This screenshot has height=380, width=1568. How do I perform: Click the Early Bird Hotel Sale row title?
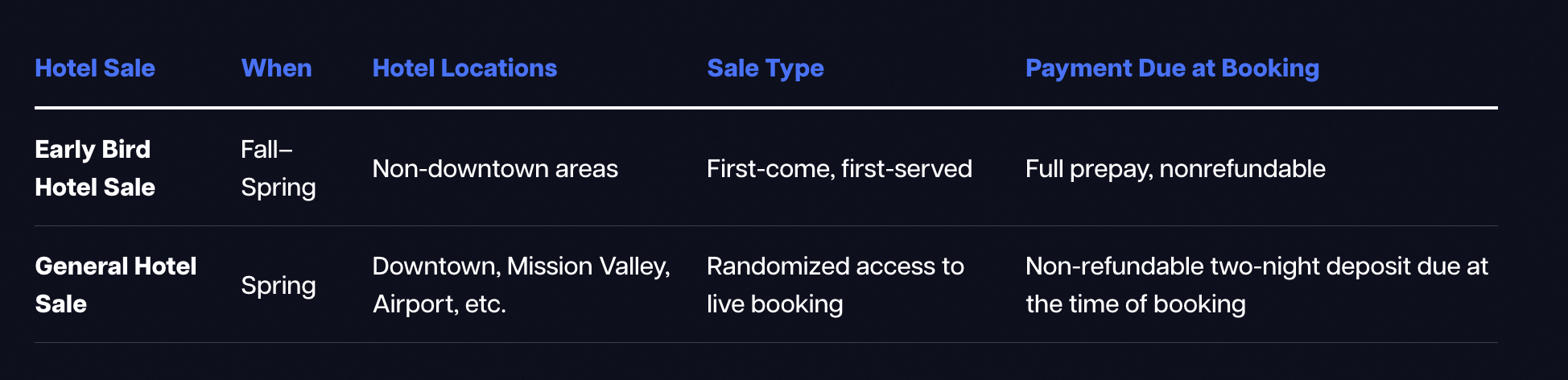coord(95,168)
